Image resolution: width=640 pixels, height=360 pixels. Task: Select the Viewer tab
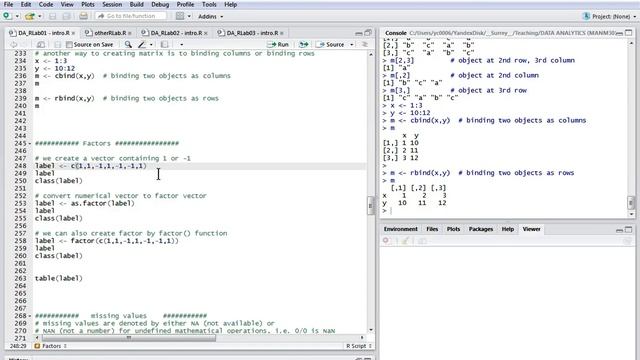(531, 229)
